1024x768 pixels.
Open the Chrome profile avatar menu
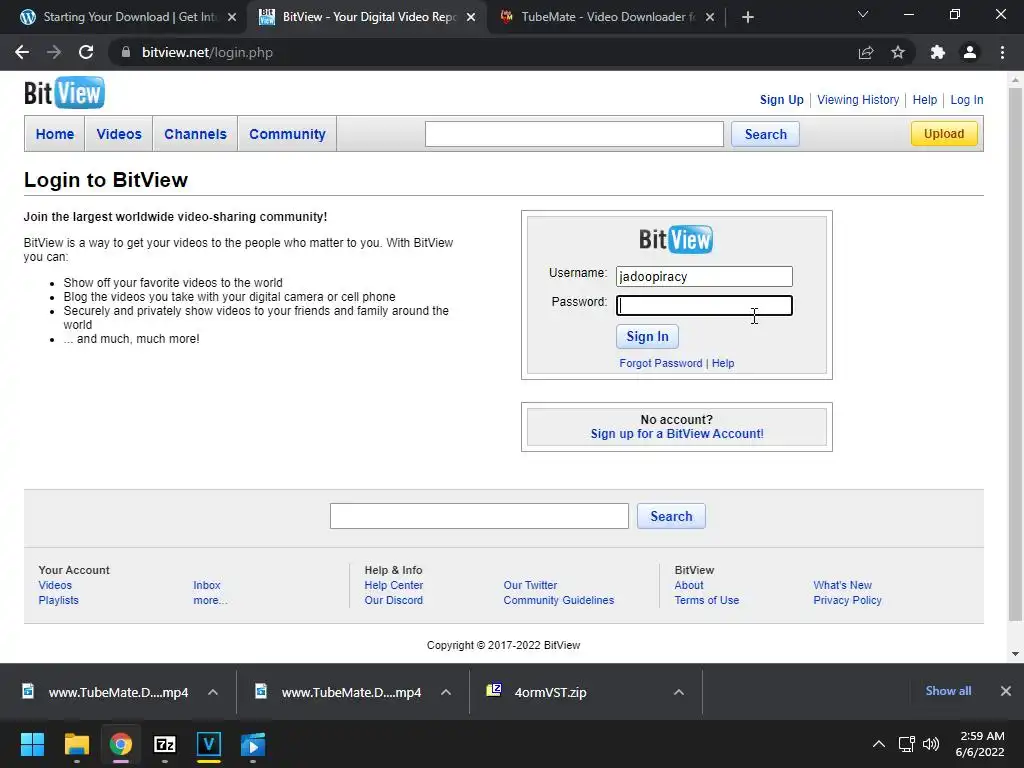[x=970, y=52]
